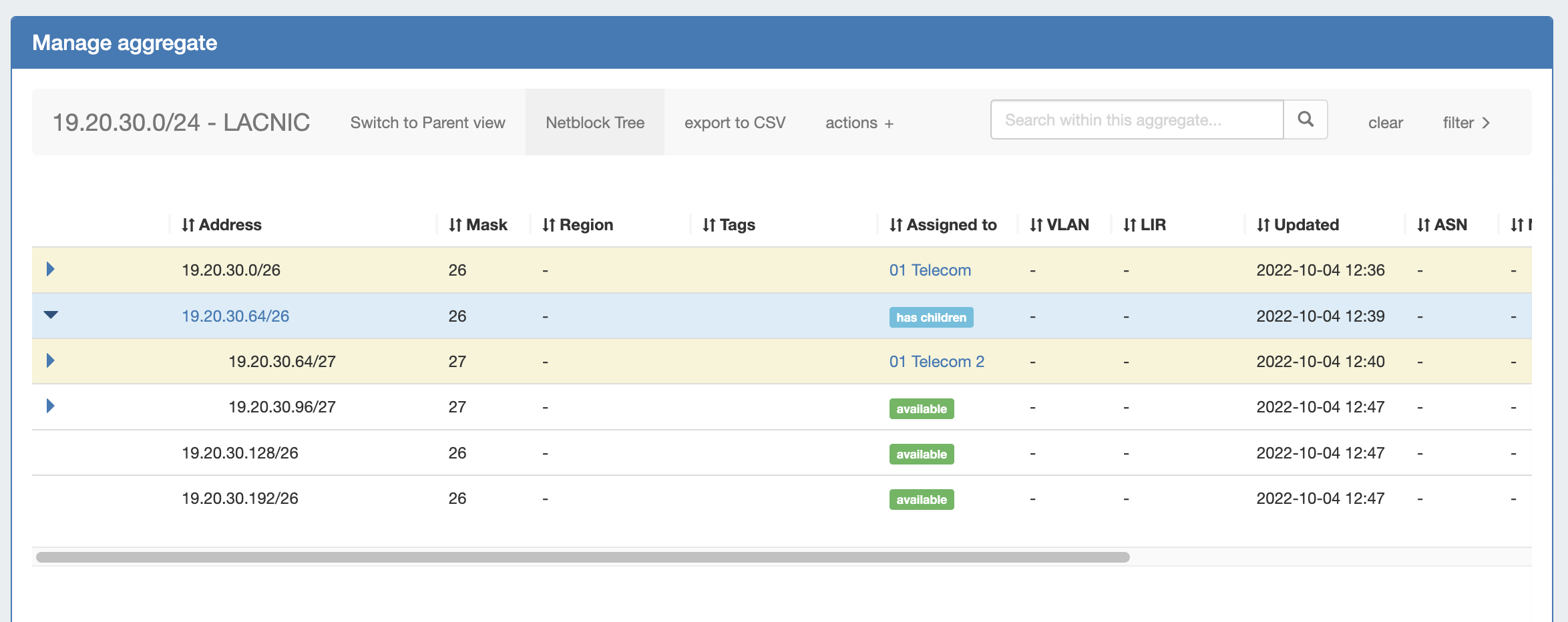Switch to the Netblock Tree tab

coord(594,123)
